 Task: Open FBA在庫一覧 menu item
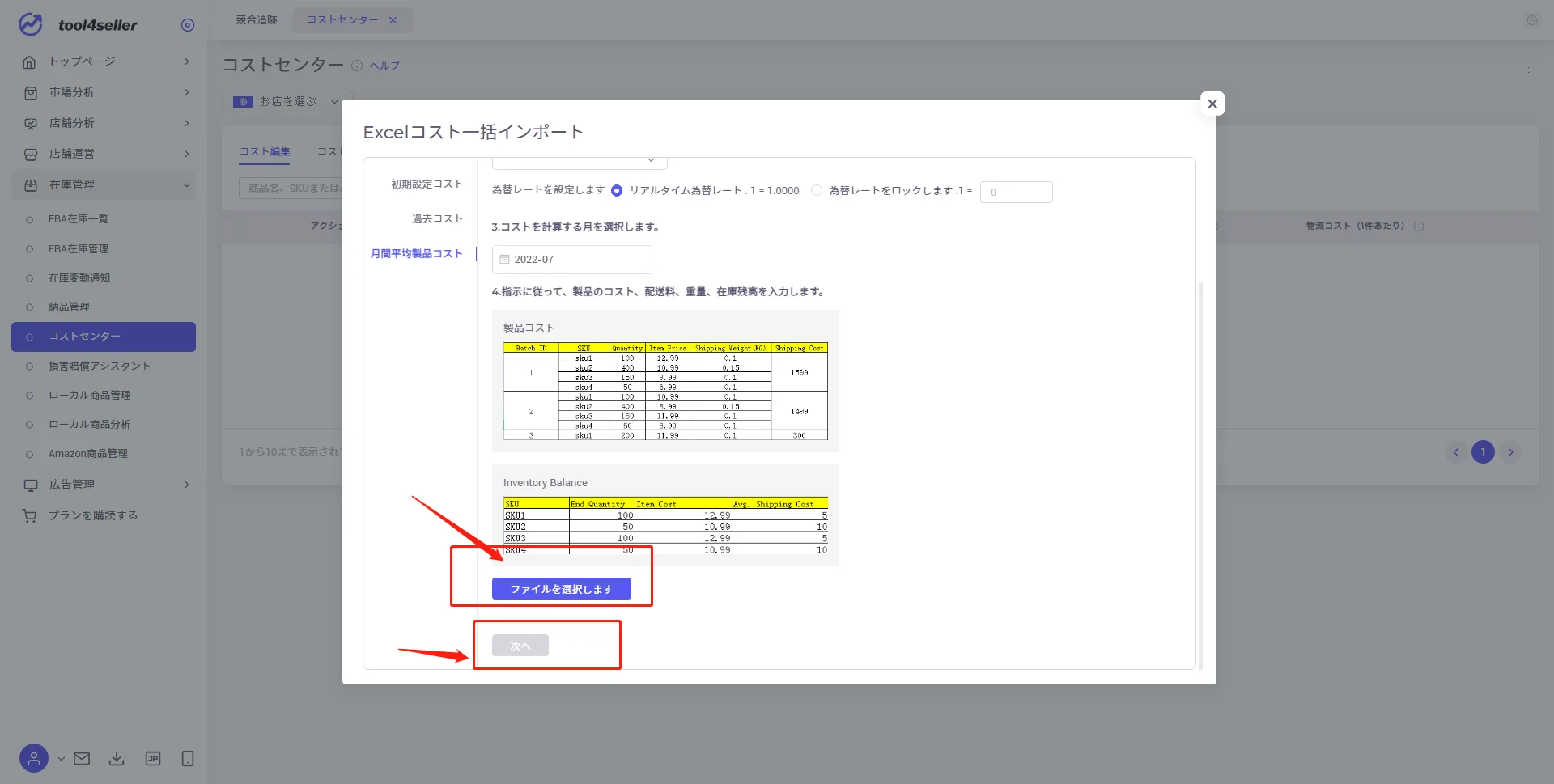point(79,219)
